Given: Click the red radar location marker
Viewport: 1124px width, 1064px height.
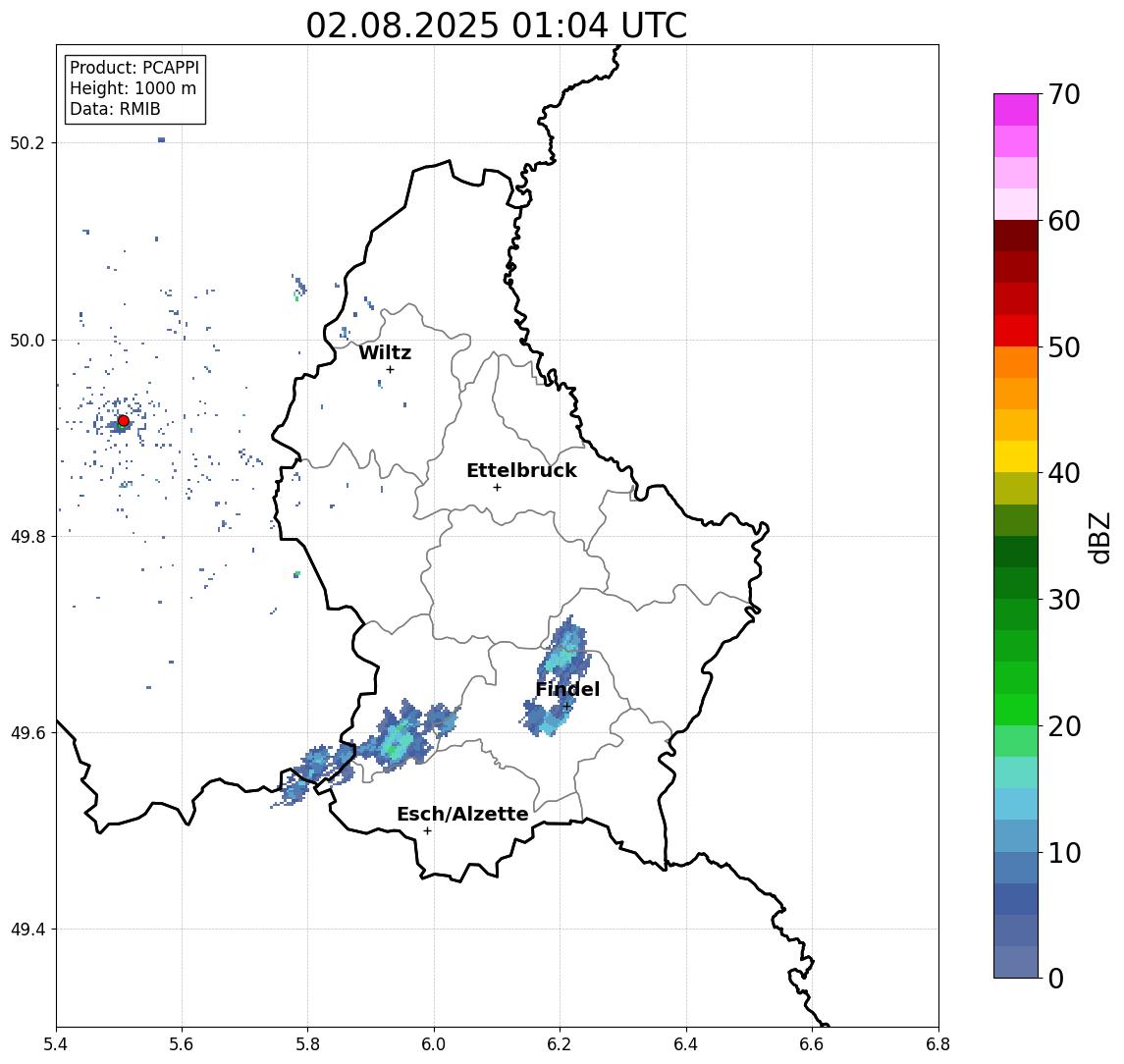Looking at the screenshot, I should pyautogui.click(x=124, y=421).
